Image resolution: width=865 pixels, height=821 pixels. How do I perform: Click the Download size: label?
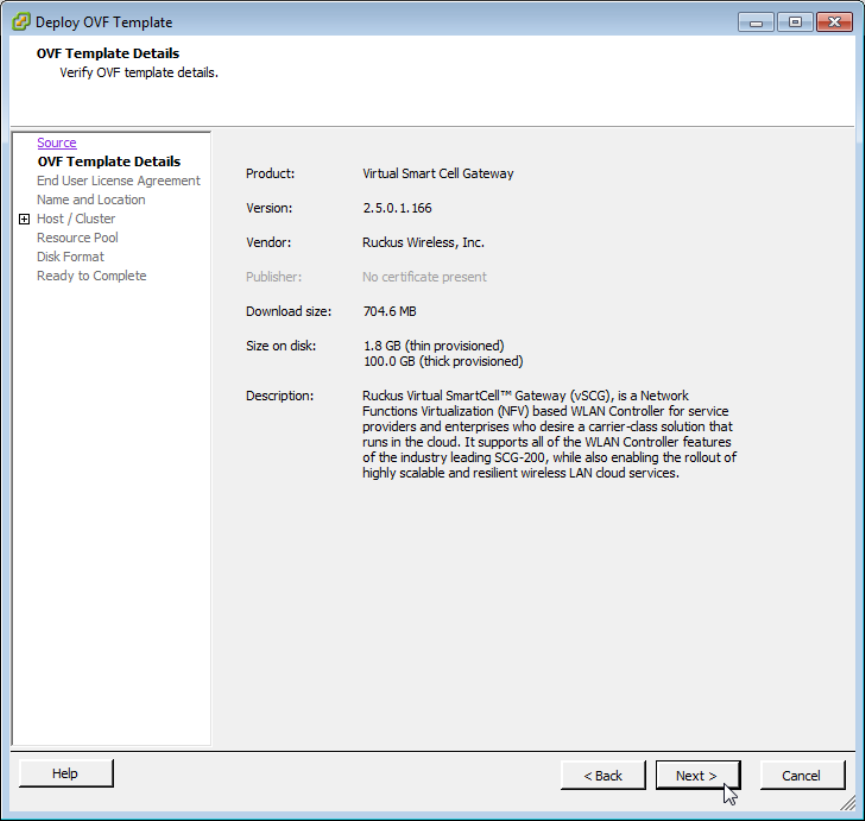tap(289, 311)
